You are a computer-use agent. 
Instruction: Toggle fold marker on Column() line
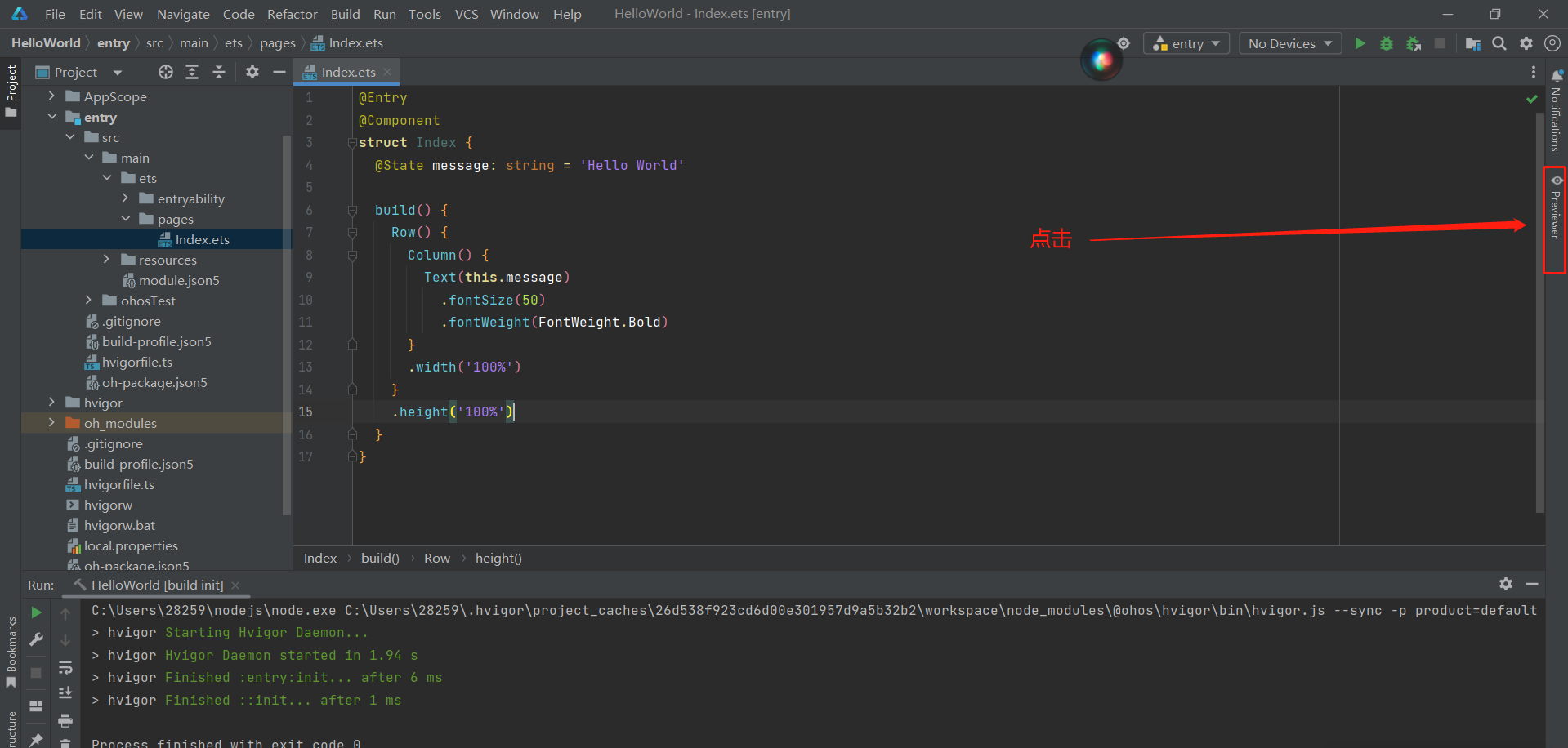352,256
